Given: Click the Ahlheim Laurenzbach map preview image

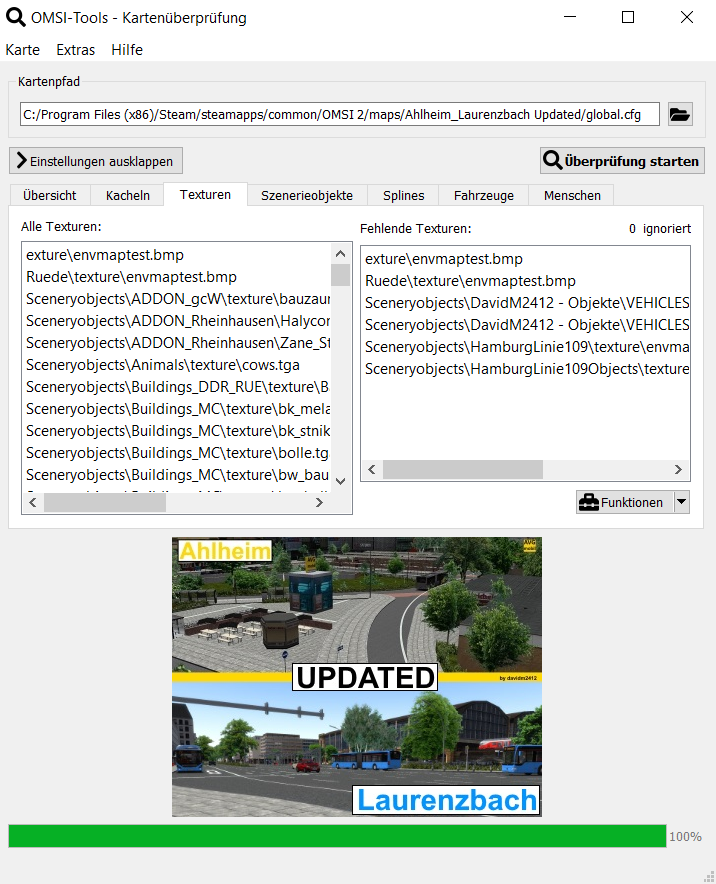Looking at the screenshot, I should (x=357, y=677).
